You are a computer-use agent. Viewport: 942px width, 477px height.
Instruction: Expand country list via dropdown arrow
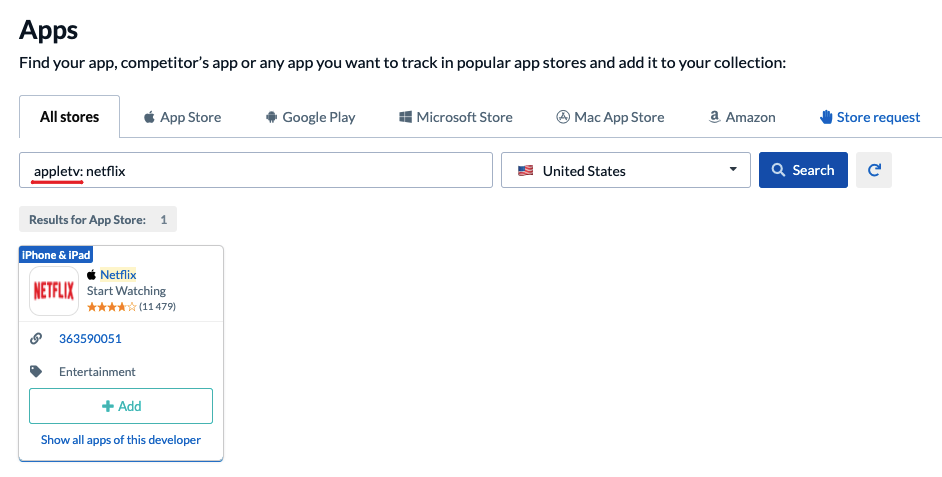point(733,169)
